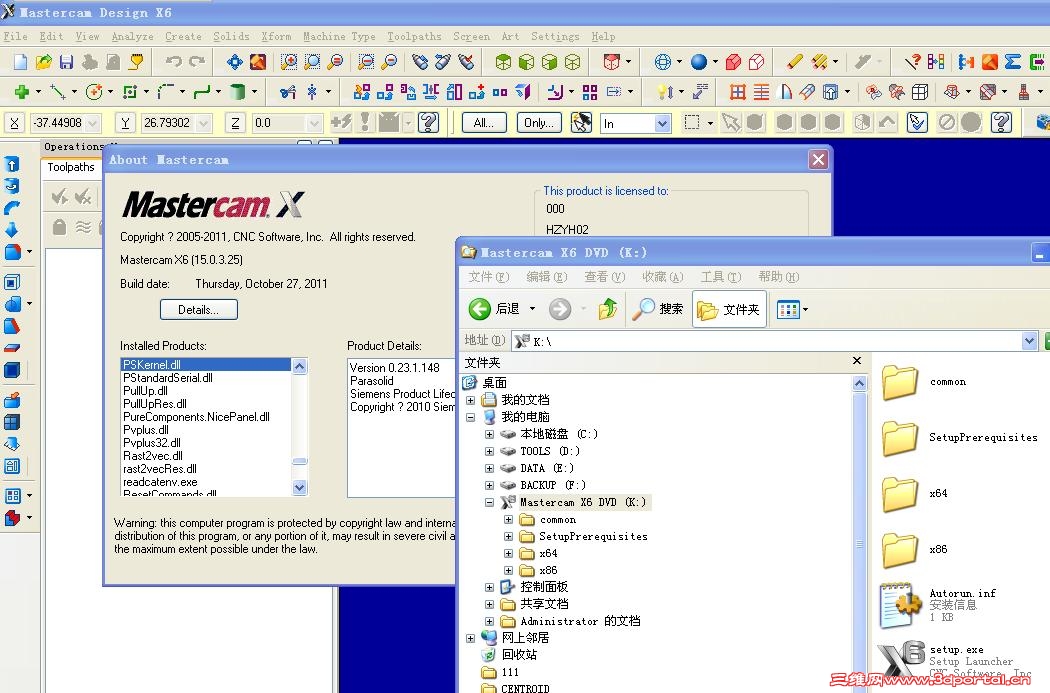Select the Shaded blue sphere icon

point(698,62)
